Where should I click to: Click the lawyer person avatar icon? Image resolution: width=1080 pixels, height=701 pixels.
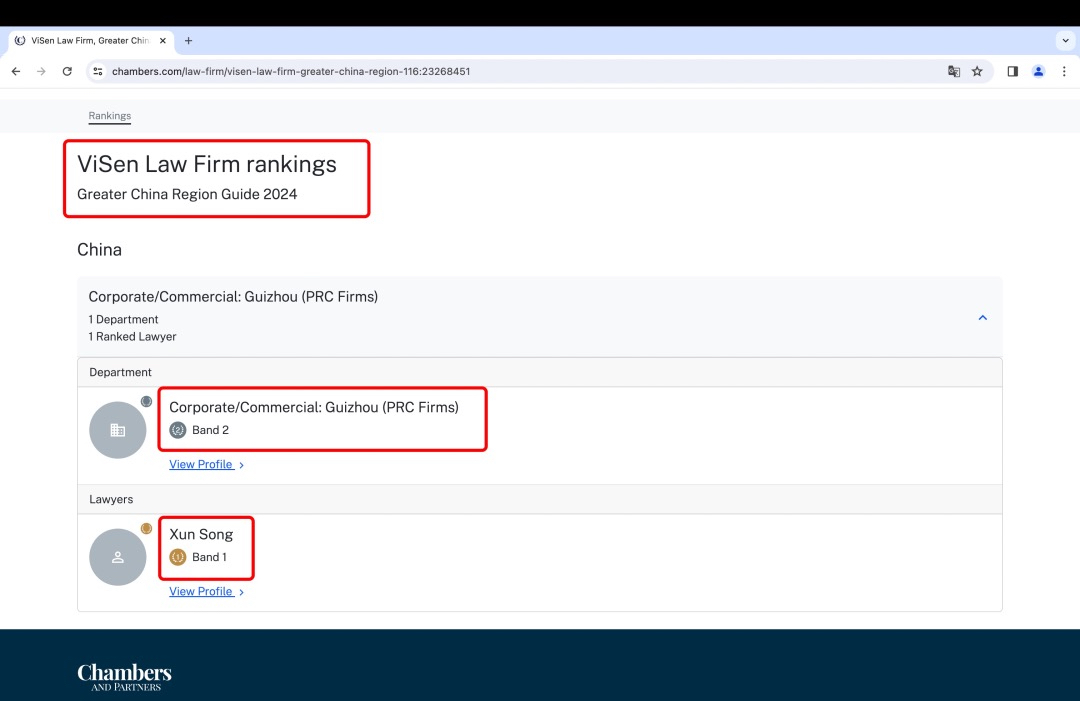point(118,557)
